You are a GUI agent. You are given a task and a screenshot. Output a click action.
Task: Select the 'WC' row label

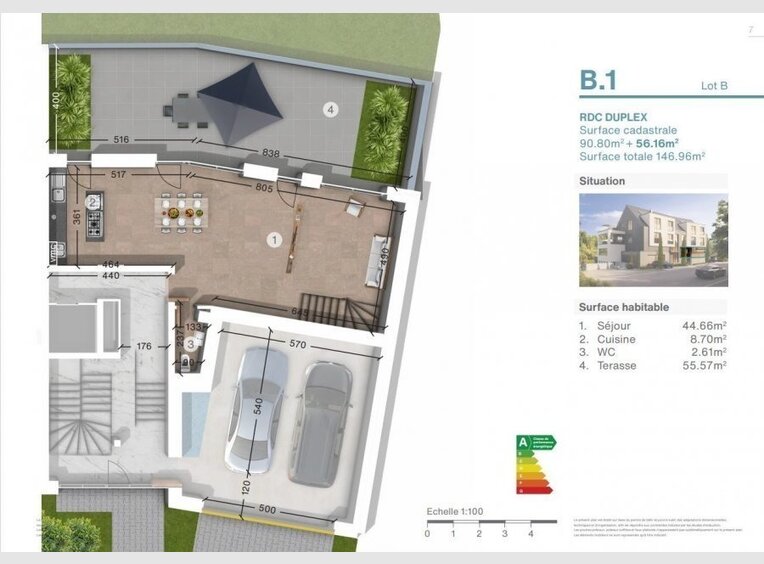click(607, 352)
